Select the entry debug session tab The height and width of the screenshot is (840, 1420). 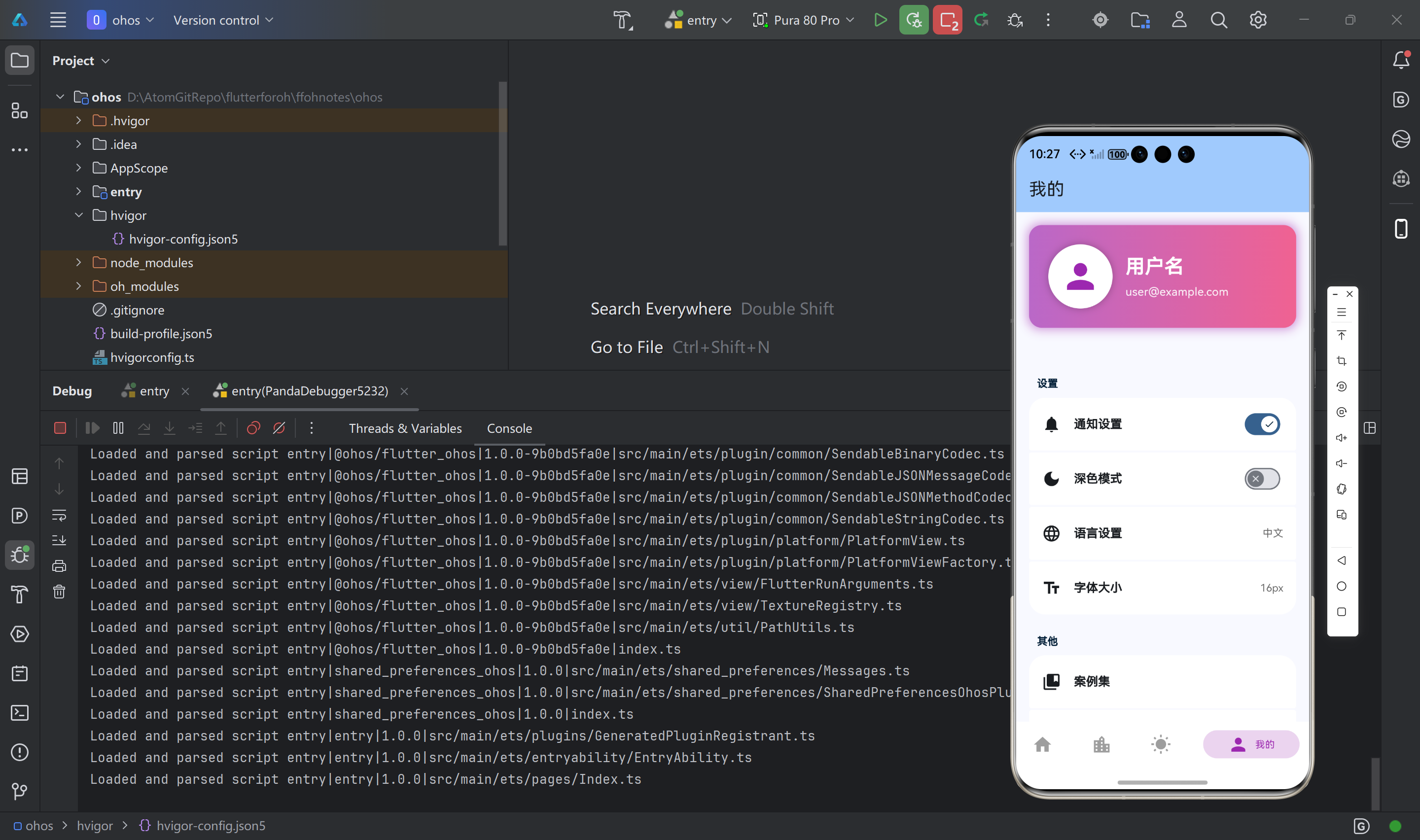154,391
